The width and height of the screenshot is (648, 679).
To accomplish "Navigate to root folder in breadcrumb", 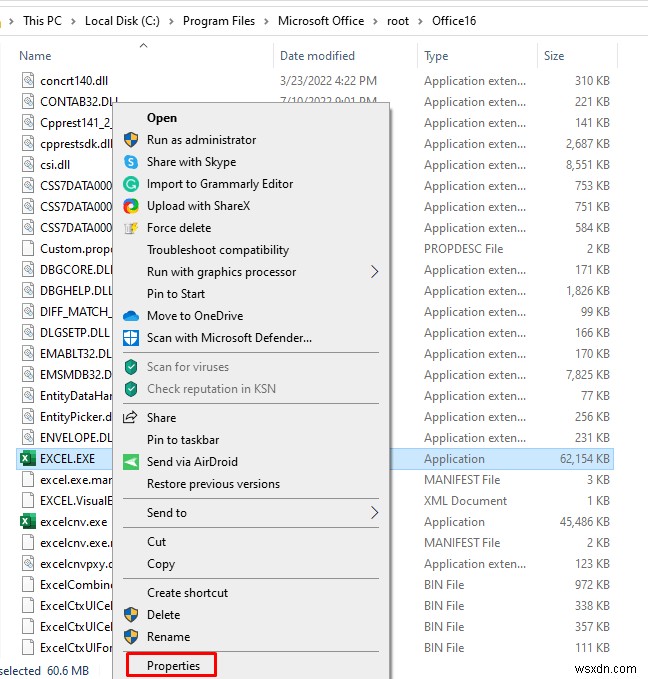I will [x=398, y=21].
